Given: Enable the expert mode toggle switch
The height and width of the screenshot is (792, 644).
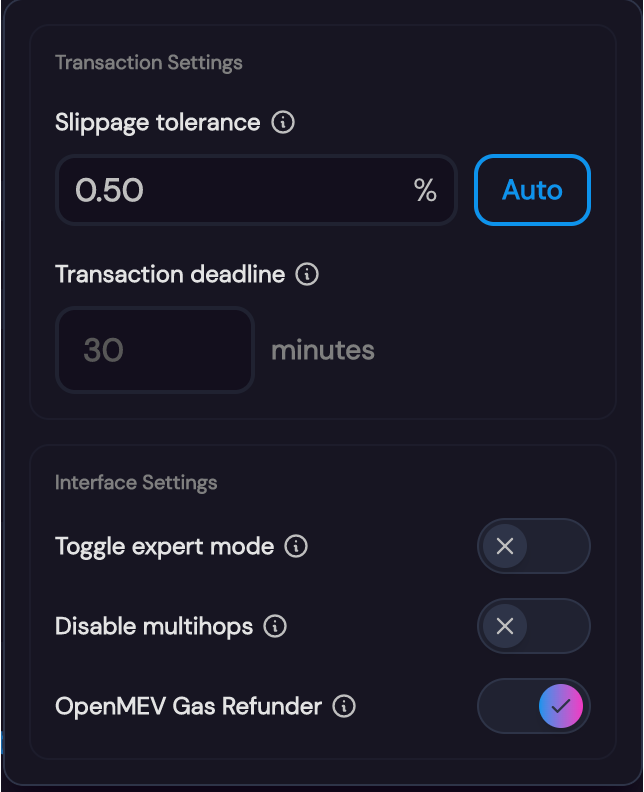Looking at the screenshot, I should 533,546.
